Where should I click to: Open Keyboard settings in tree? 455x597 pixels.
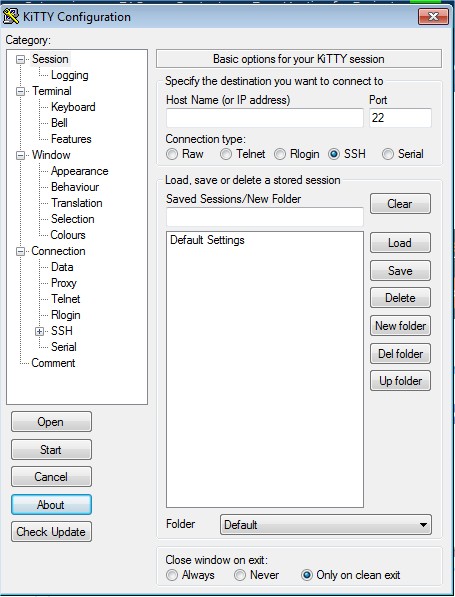73,107
